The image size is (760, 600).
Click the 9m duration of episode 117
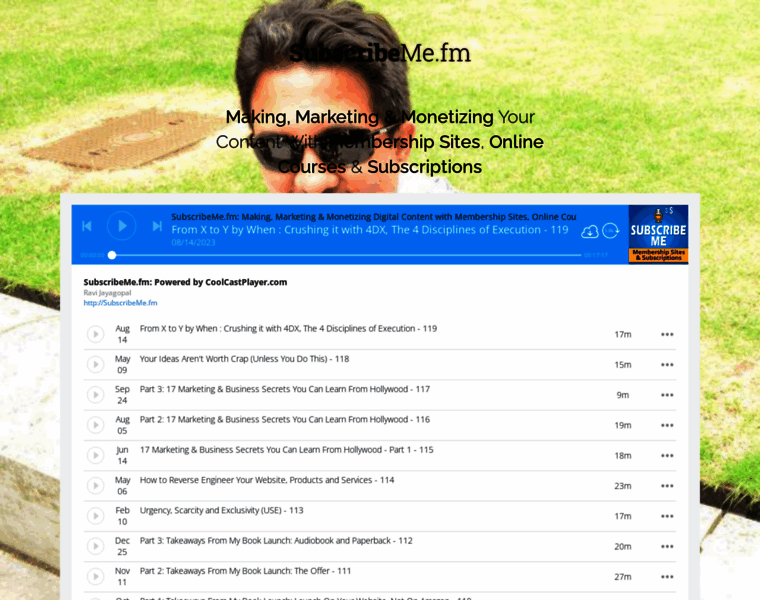pos(623,395)
